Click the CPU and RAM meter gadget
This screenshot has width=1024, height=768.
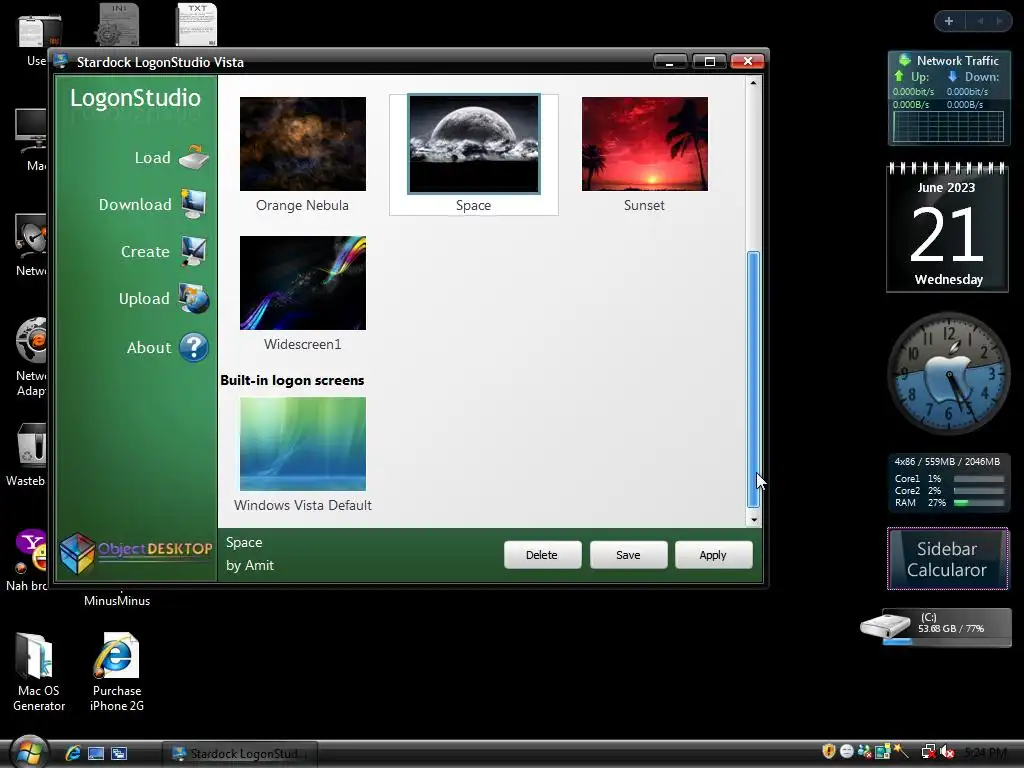click(x=948, y=482)
